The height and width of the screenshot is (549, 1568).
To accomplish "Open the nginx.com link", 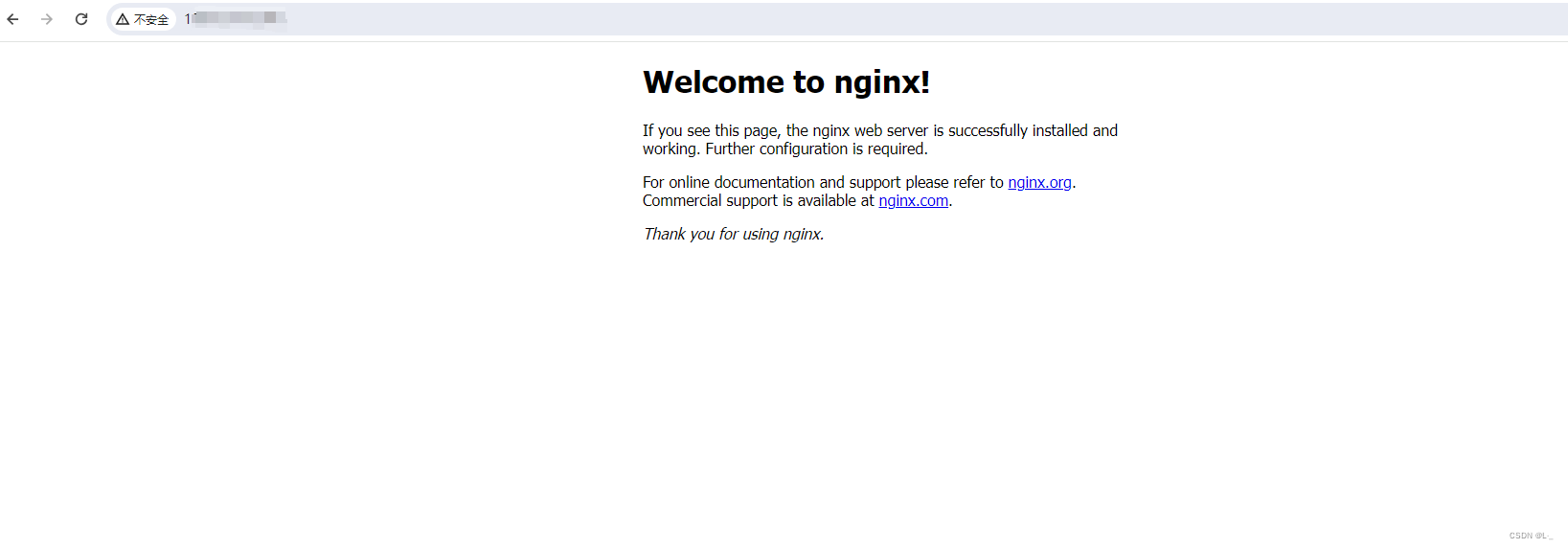I will point(913,200).
